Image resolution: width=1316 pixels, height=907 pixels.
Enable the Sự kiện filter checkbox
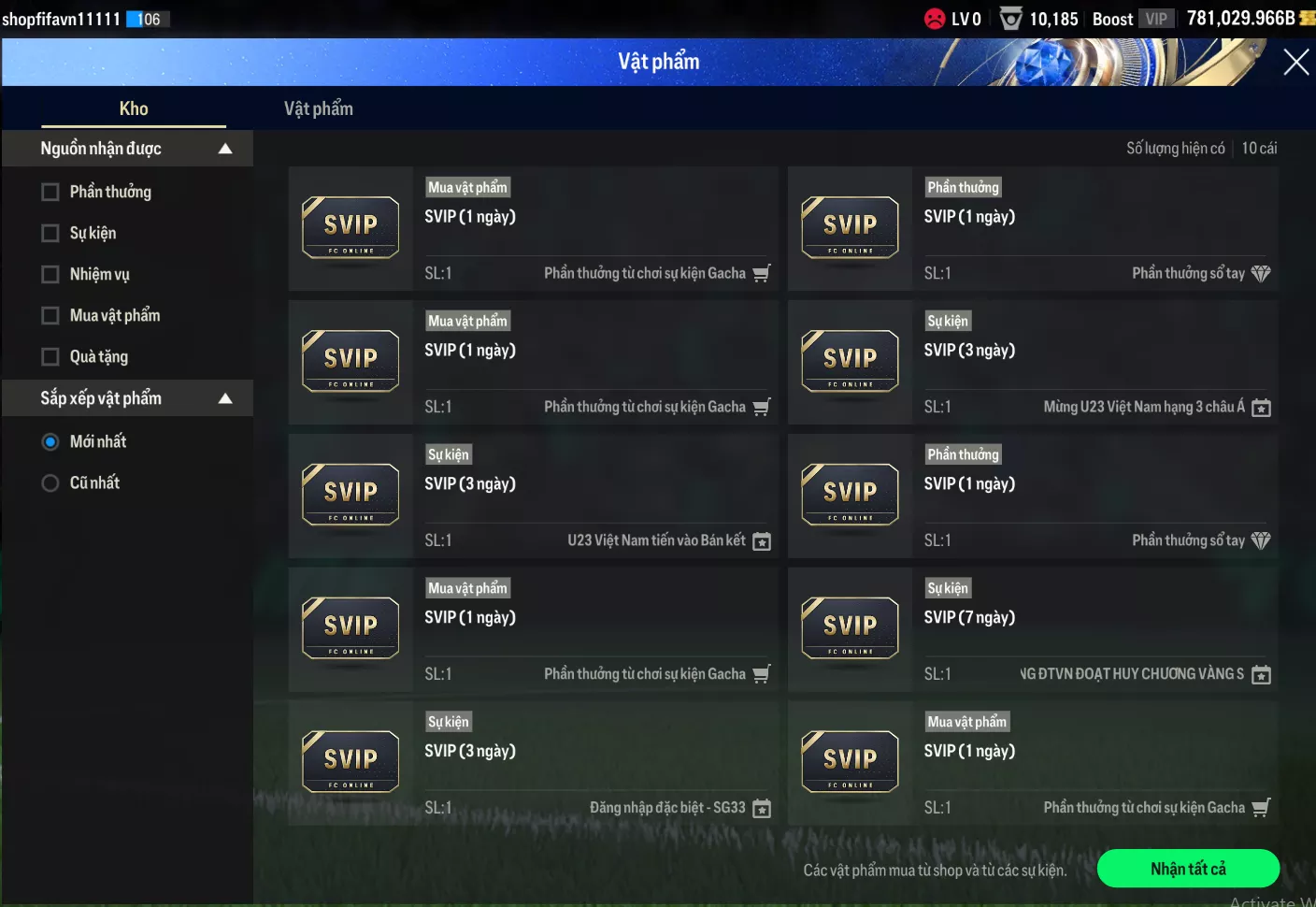(50, 233)
